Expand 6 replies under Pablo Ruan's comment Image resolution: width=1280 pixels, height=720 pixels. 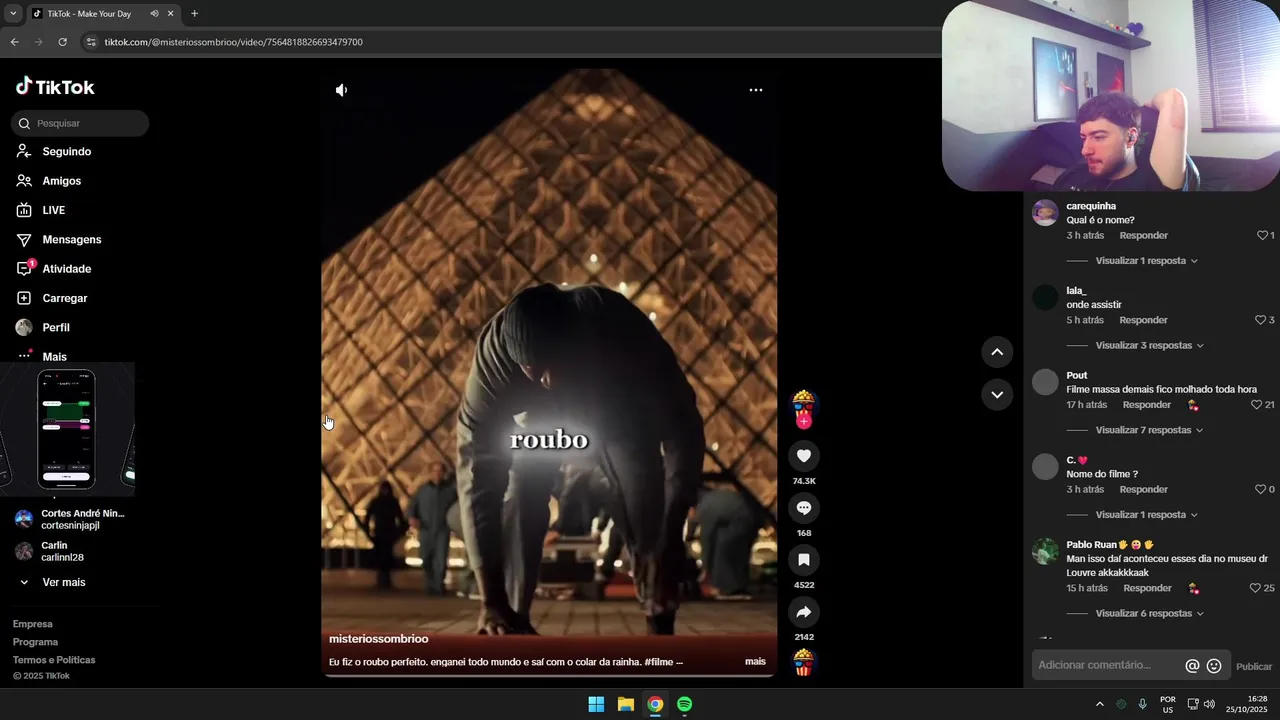click(1149, 614)
